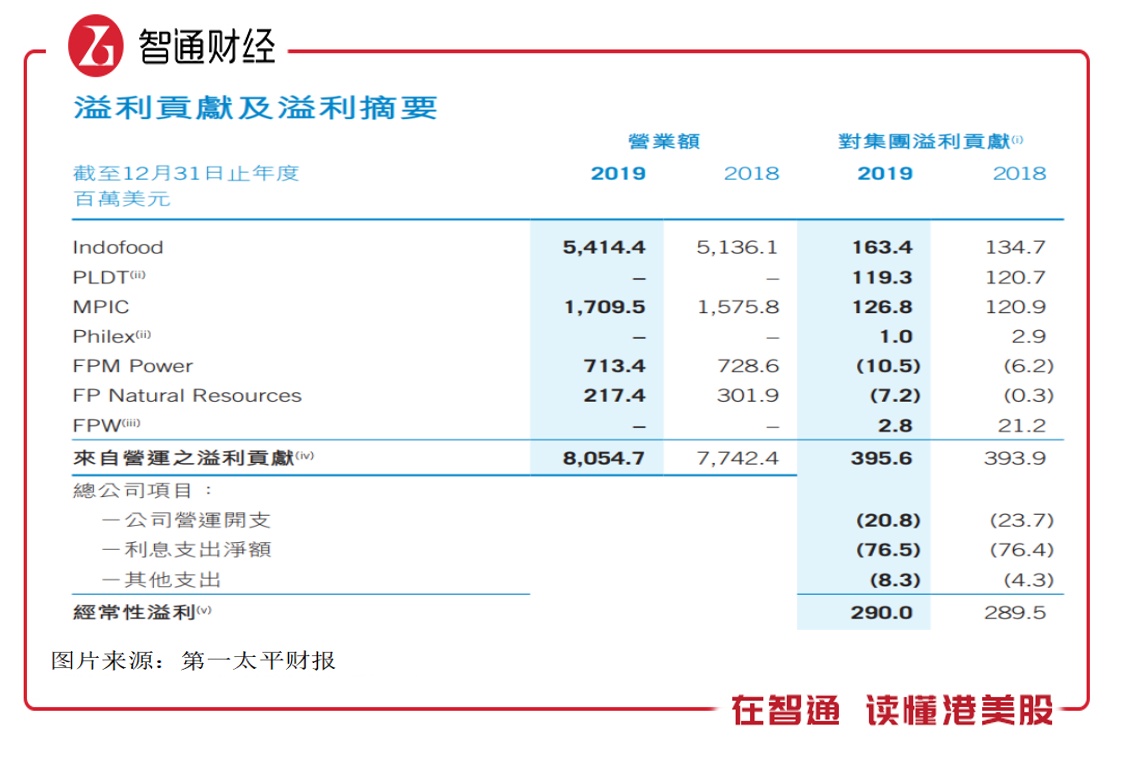
Task: Click the 總公司項目 section label
Action: (x=143, y=491)
